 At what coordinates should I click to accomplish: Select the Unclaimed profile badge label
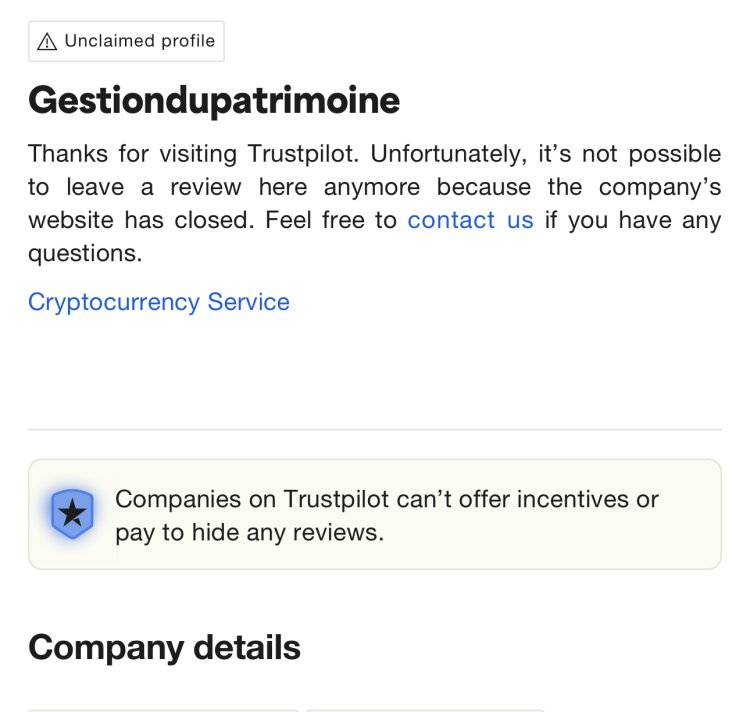tap(126, 41)
